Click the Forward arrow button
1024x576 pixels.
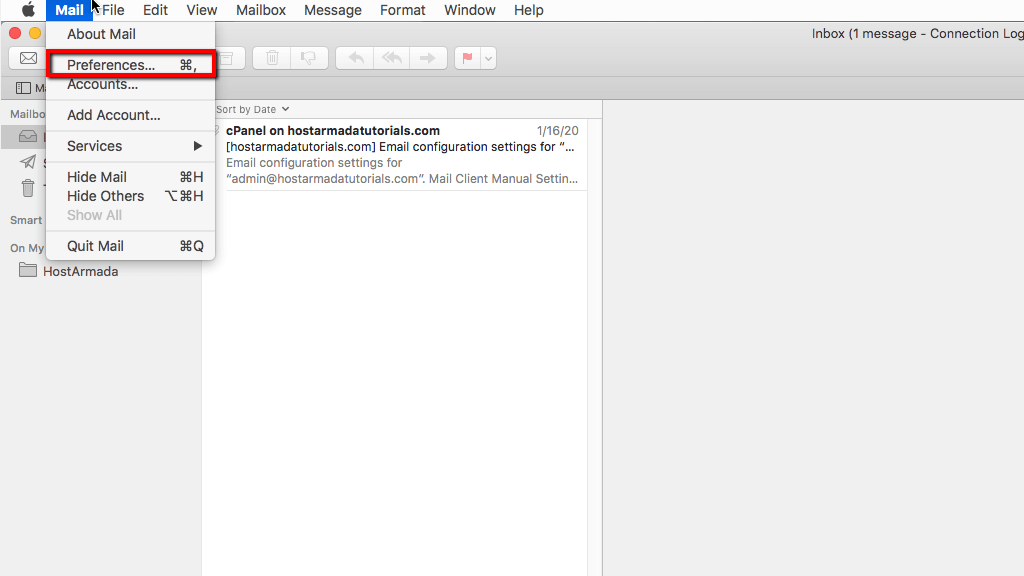click(428, 58)
